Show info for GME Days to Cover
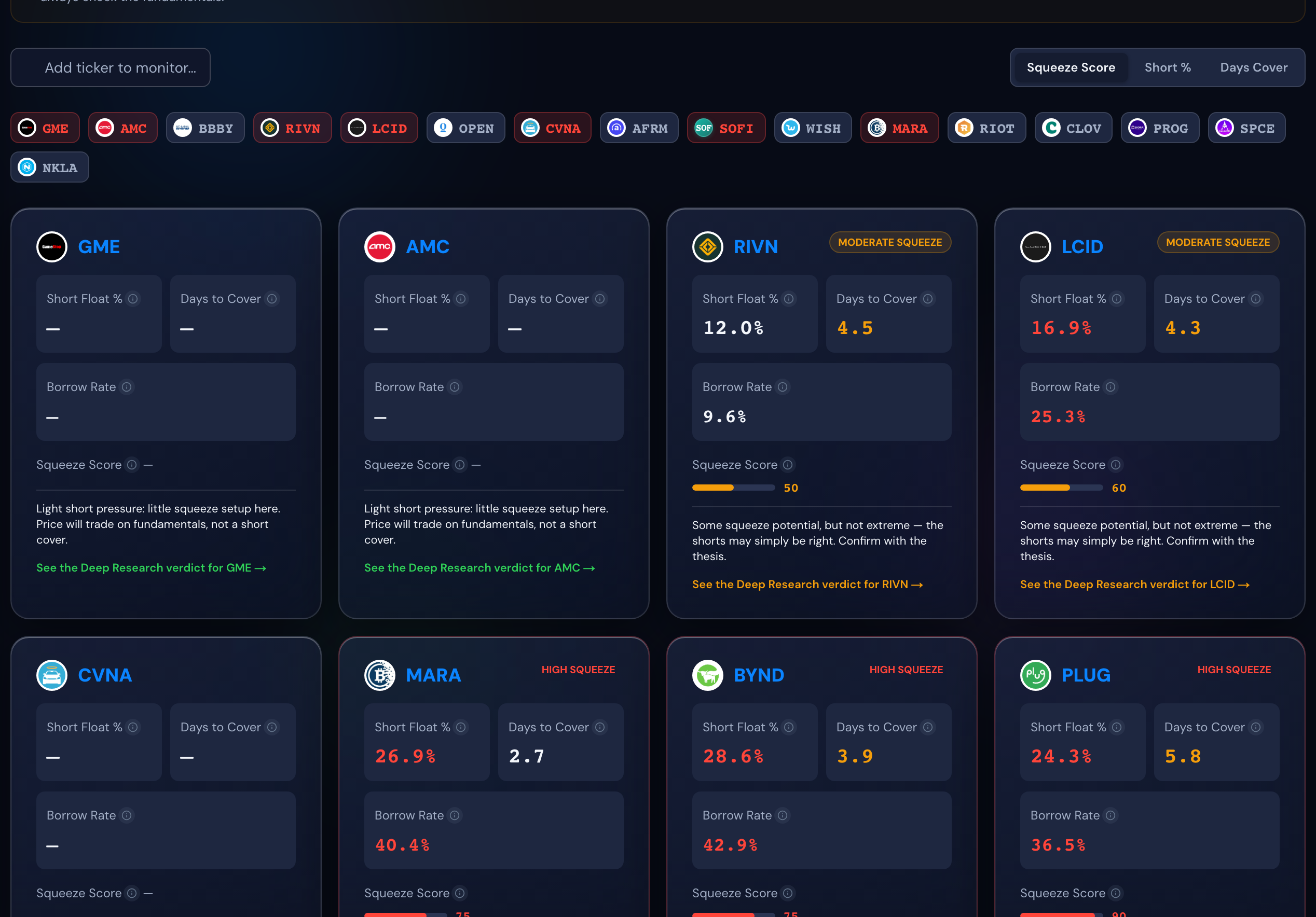This screenshot has width=1316, height=917. point(272,299)
